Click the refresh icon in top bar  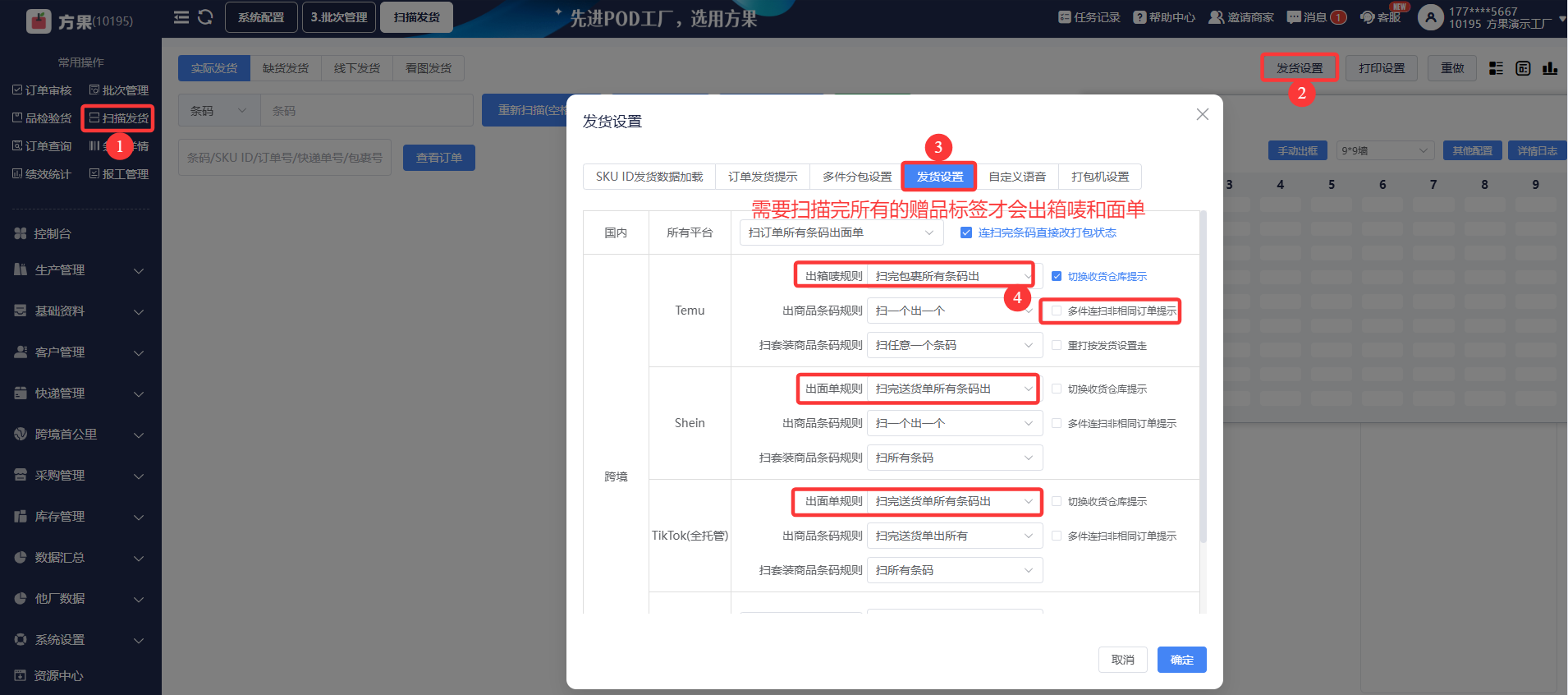(x=205, y=17)
